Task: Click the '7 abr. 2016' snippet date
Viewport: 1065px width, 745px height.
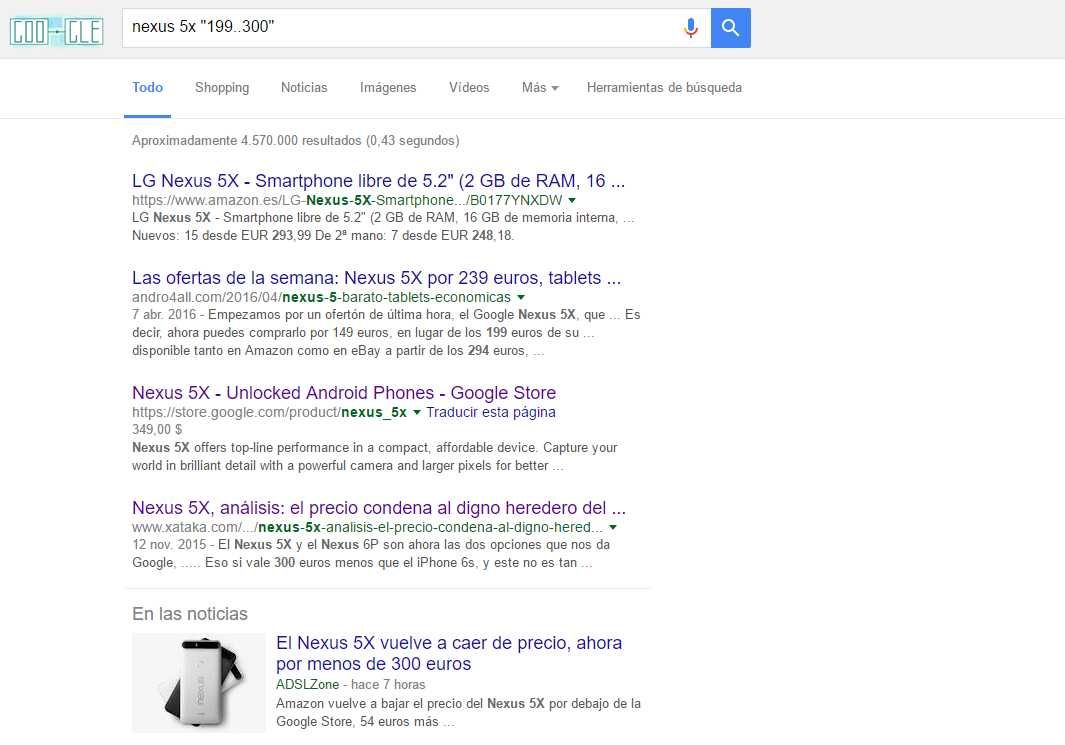Action: (x=164, y=314)
